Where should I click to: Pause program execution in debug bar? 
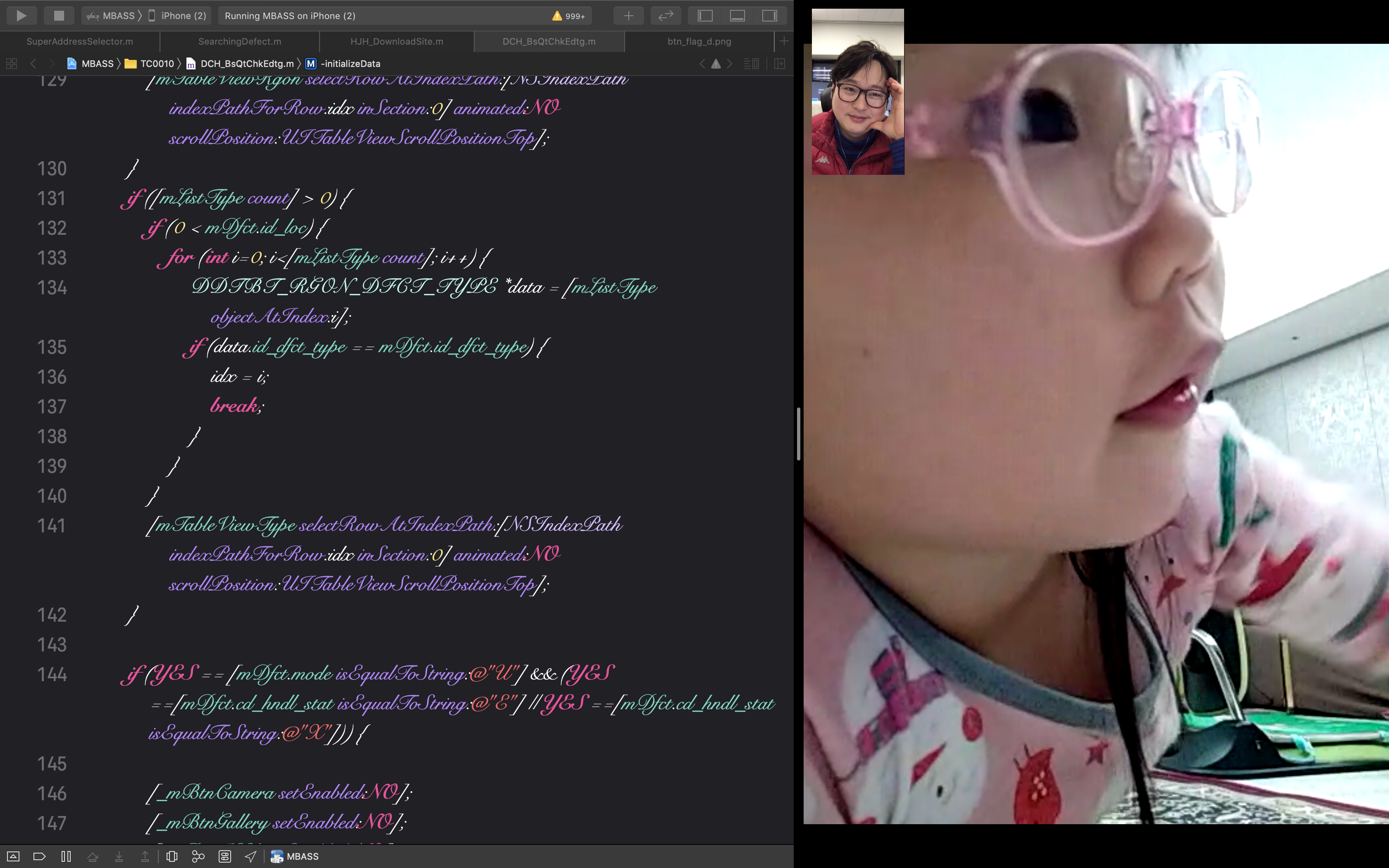66,856
